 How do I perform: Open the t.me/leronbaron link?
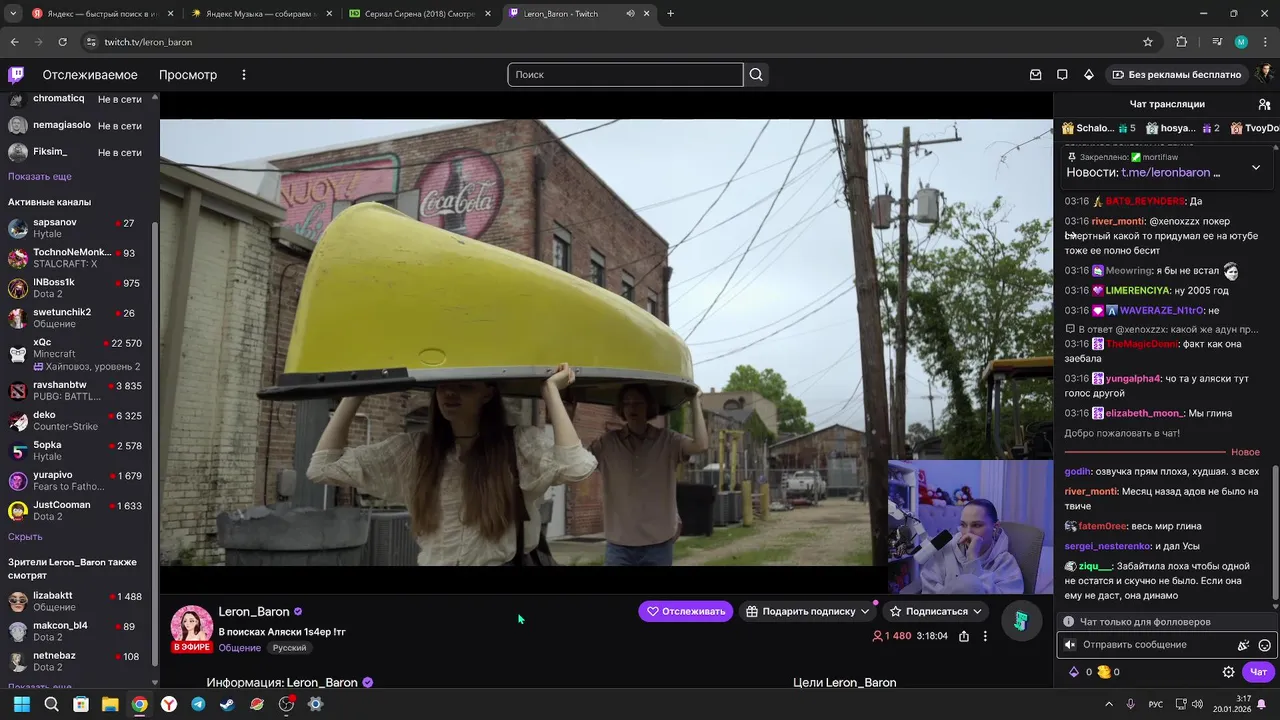[1165, 173]
